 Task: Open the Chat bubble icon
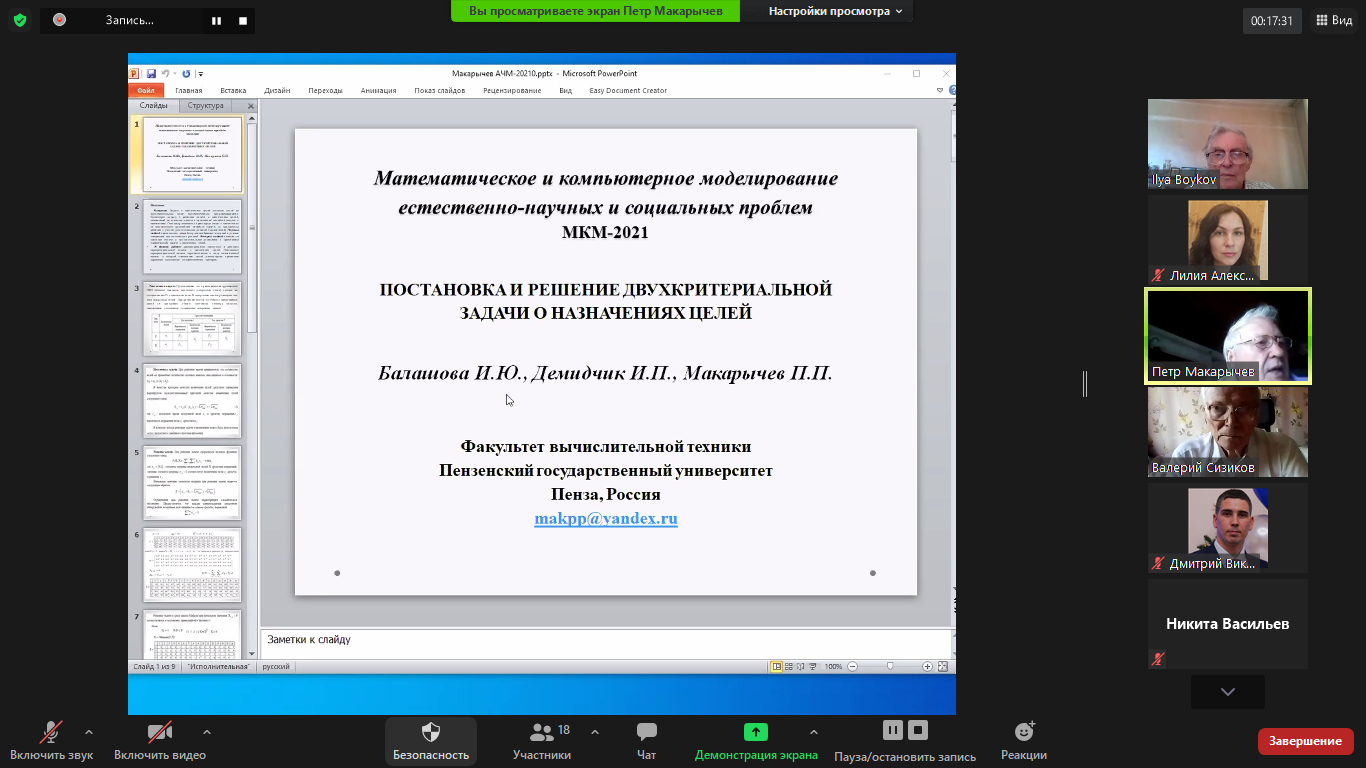pos(646,732)
